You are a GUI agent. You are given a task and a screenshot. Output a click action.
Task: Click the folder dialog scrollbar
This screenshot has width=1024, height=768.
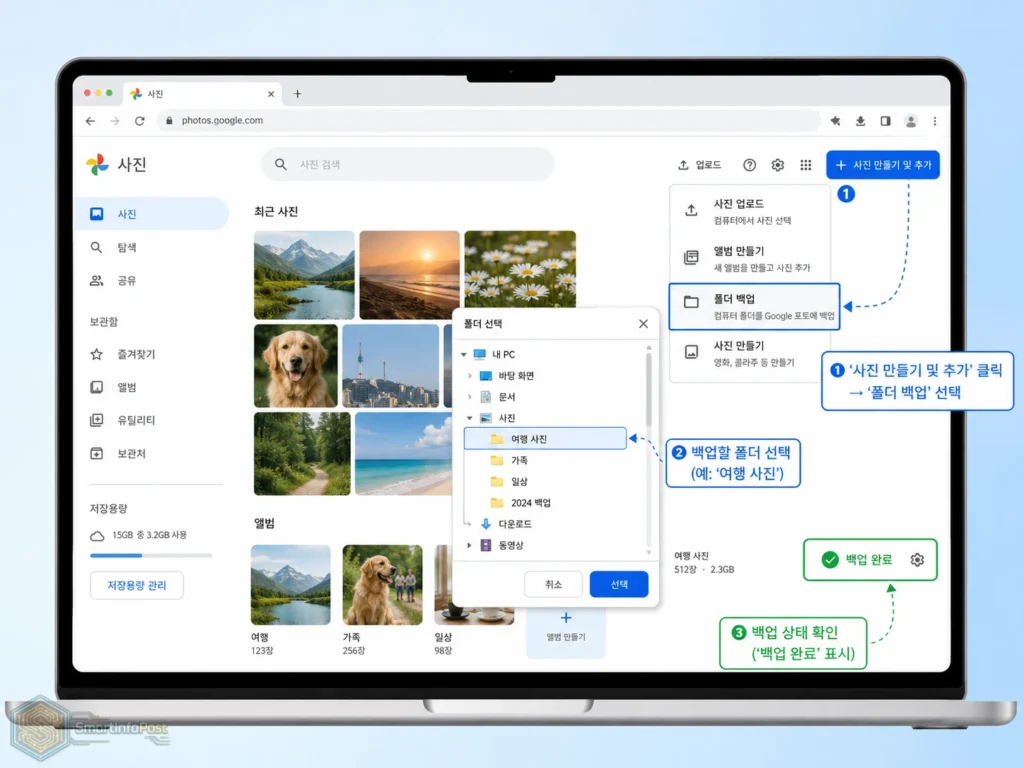click(x=648, y=389)
